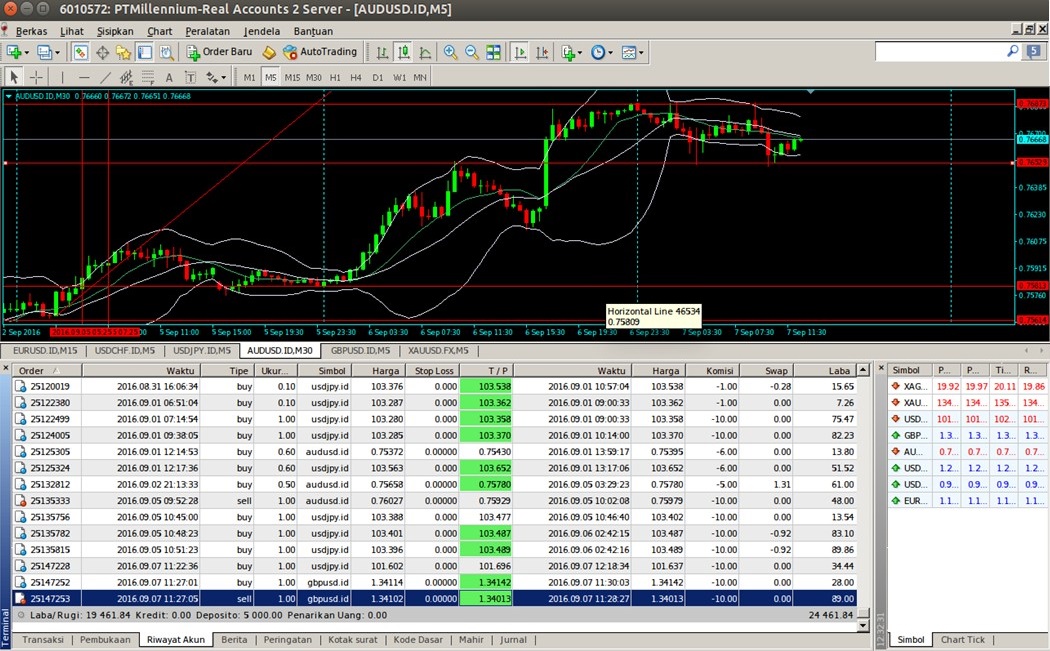1050x651 pixels.
Task: Sort history by the Simbol column header
Action: coord(324,370)
